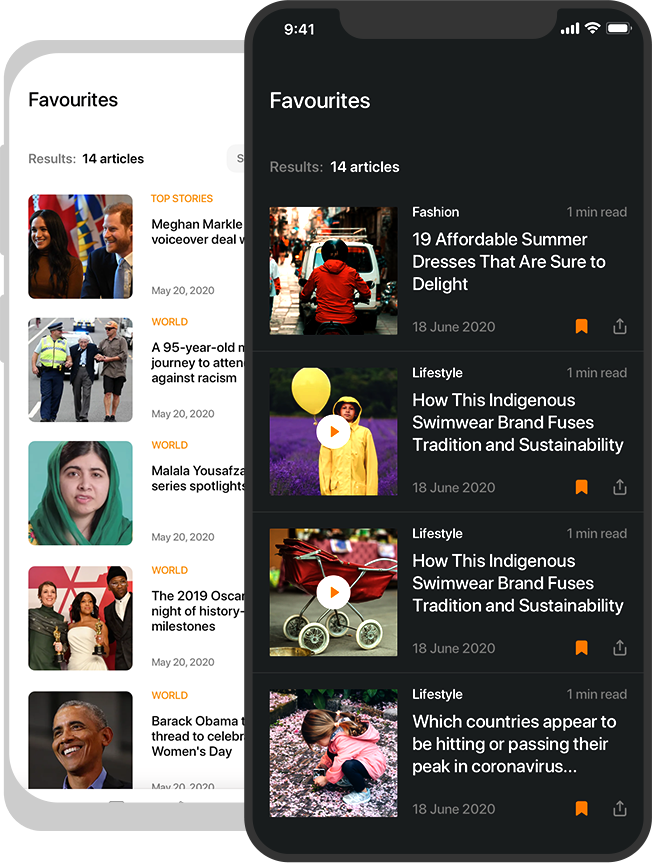Unbookmark the coronavirus peak countries article

pos(581,809)
